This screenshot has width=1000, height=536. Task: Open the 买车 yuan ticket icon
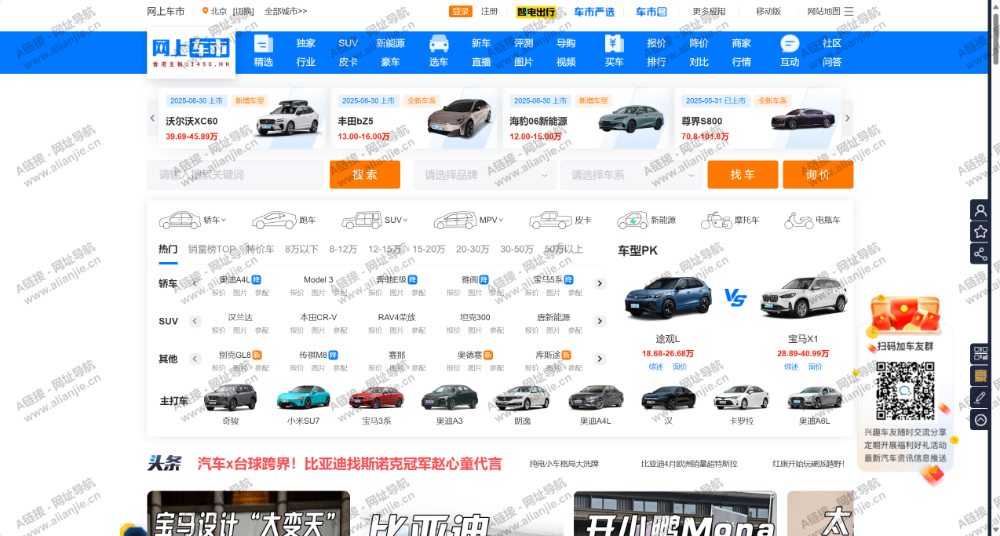(x=614, y=43)
